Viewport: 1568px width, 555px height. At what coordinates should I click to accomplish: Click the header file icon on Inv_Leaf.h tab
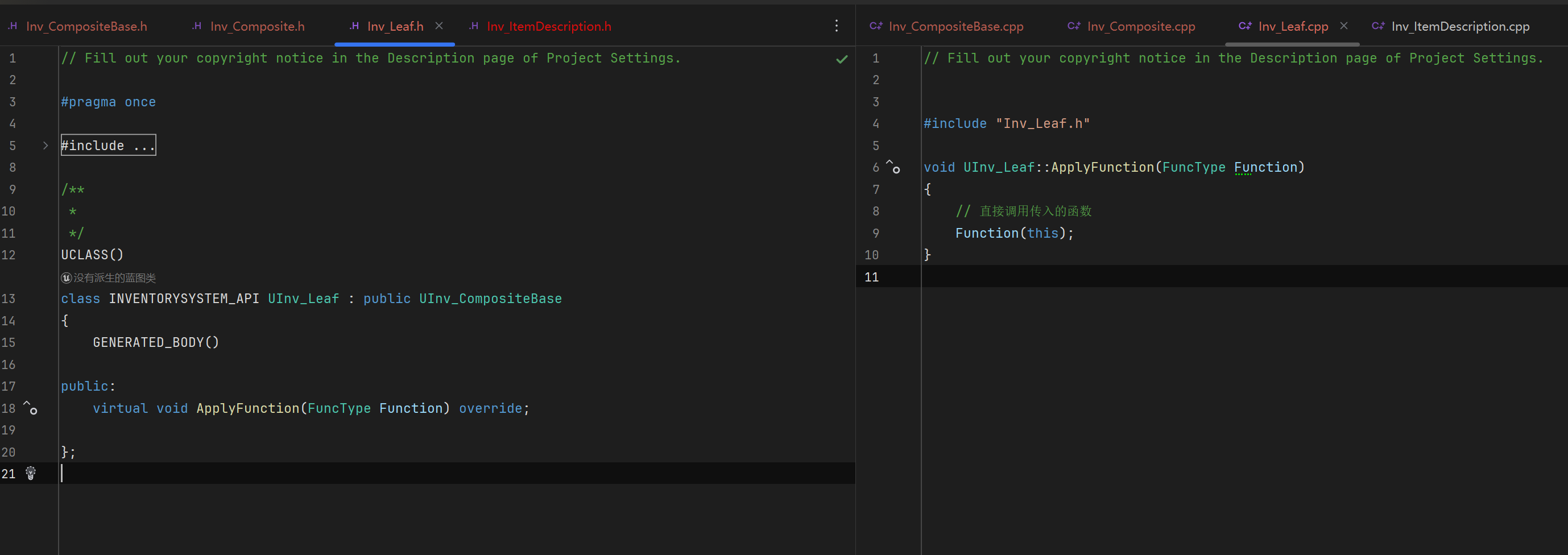point(354,26)
